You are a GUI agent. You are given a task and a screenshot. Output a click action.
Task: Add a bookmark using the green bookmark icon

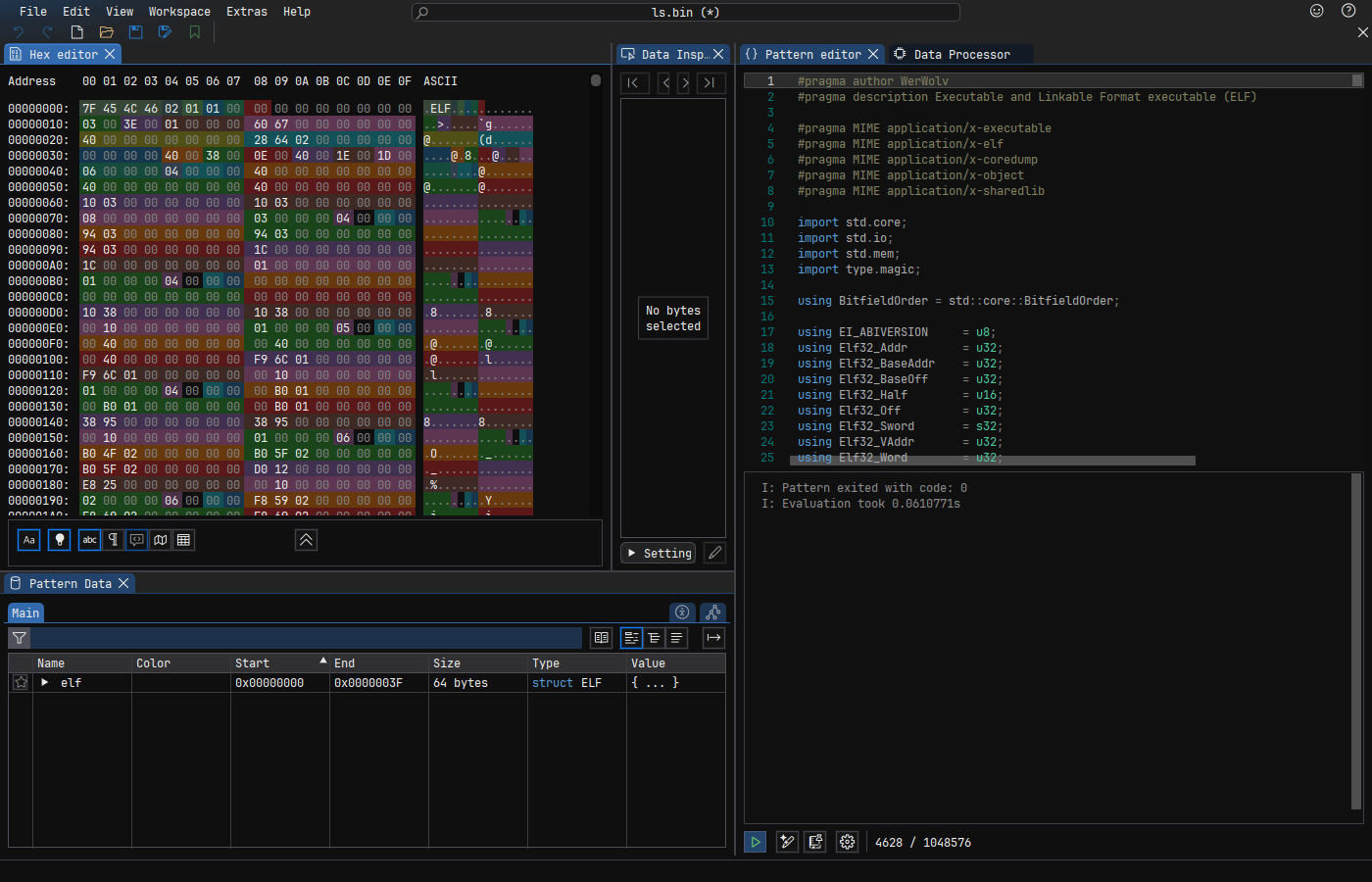click(195, 32)
